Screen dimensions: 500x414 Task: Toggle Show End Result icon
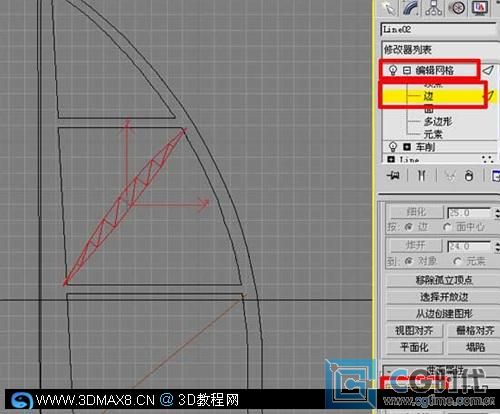(x=422, y=175)
